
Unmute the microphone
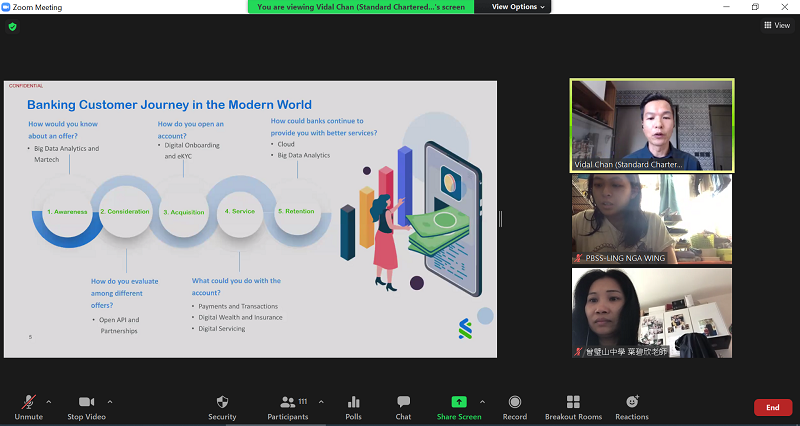(28, 402)
